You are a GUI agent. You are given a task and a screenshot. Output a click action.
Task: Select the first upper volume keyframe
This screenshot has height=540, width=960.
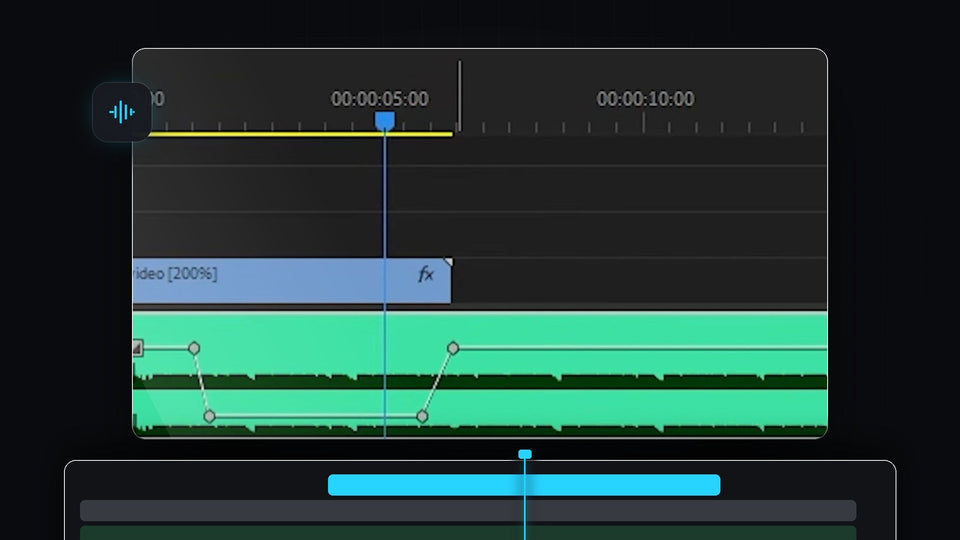point(194,348)
